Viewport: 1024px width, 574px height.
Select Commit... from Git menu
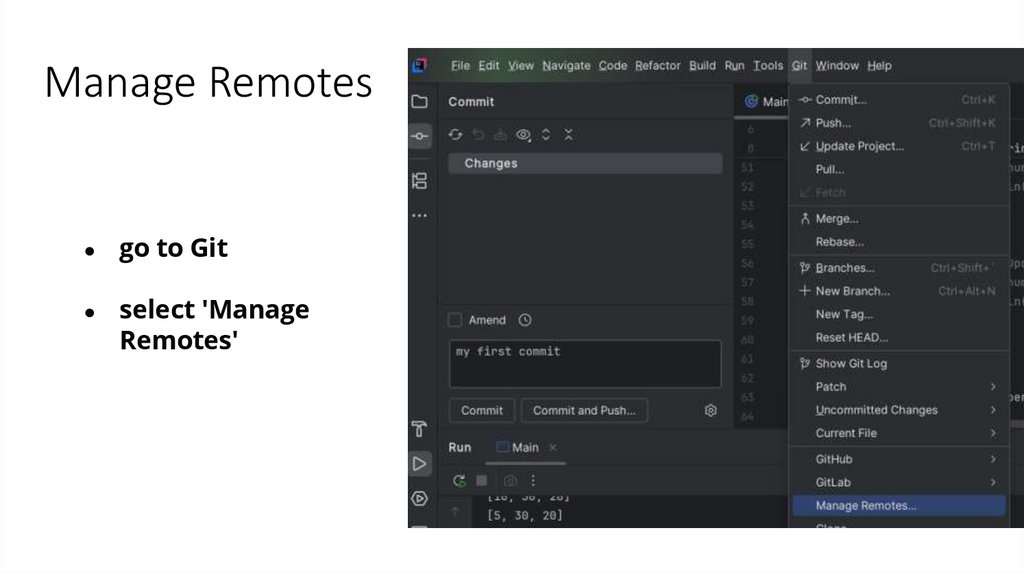(899, 100)
